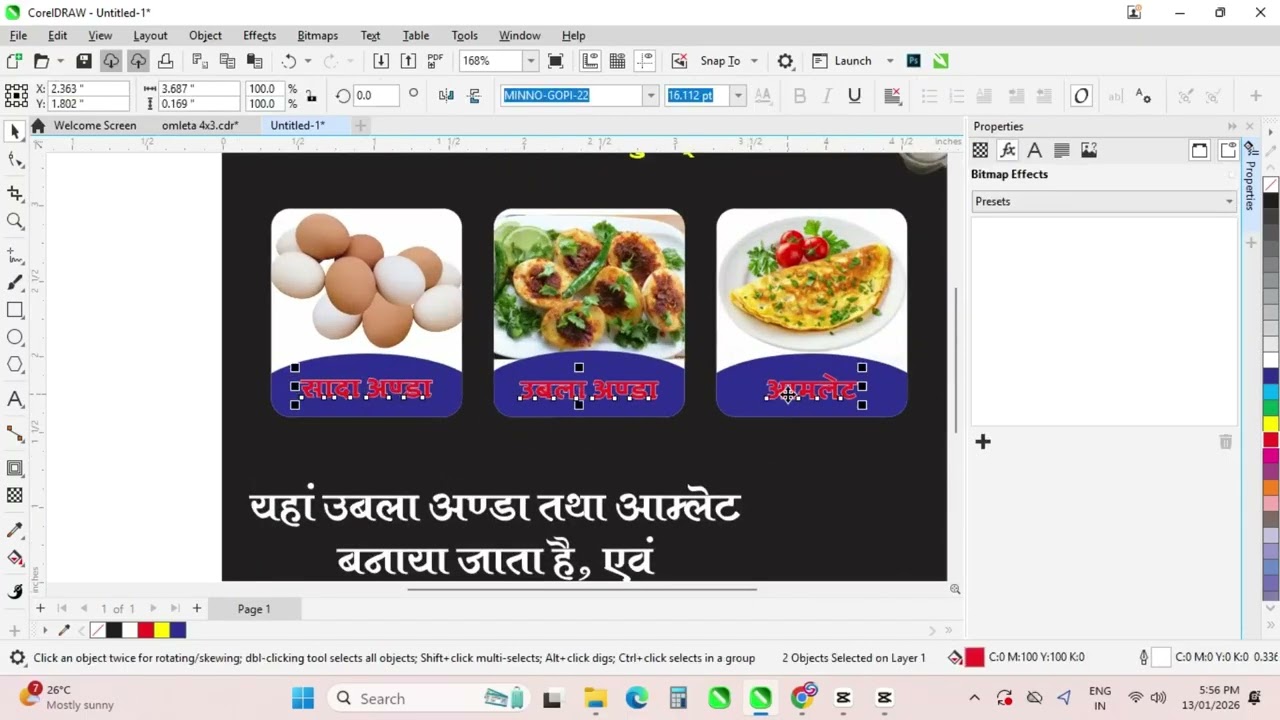This screenshot has height=720, width=1280.
Task: Toggle Properties scroll/tab mode button
Action: 1199,150
